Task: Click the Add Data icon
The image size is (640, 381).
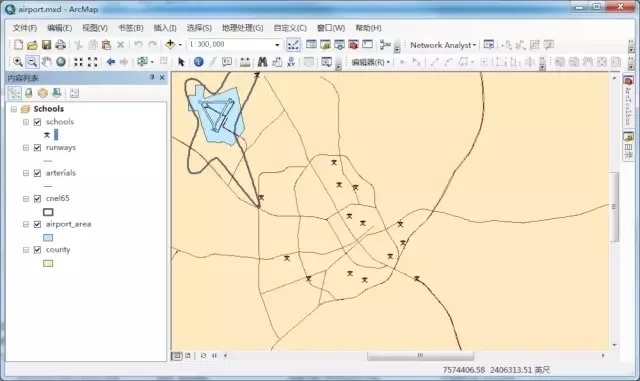Action: click(170, 45)
